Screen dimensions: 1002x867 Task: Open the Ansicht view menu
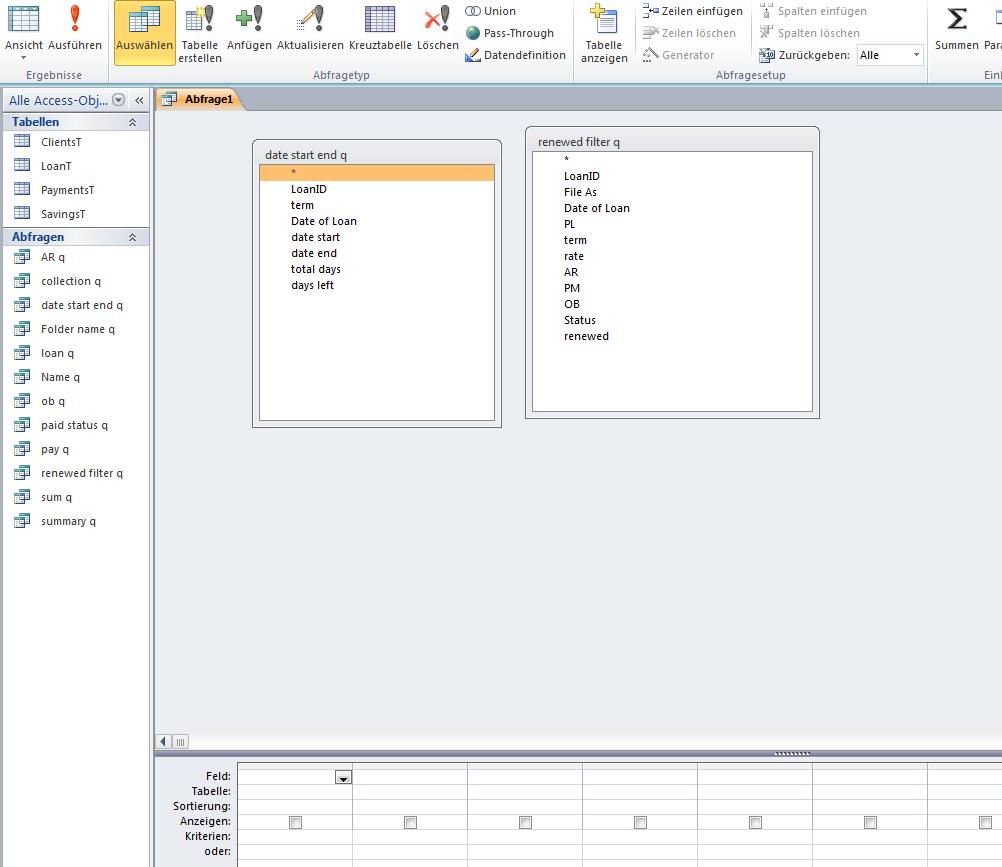point(23,45)
